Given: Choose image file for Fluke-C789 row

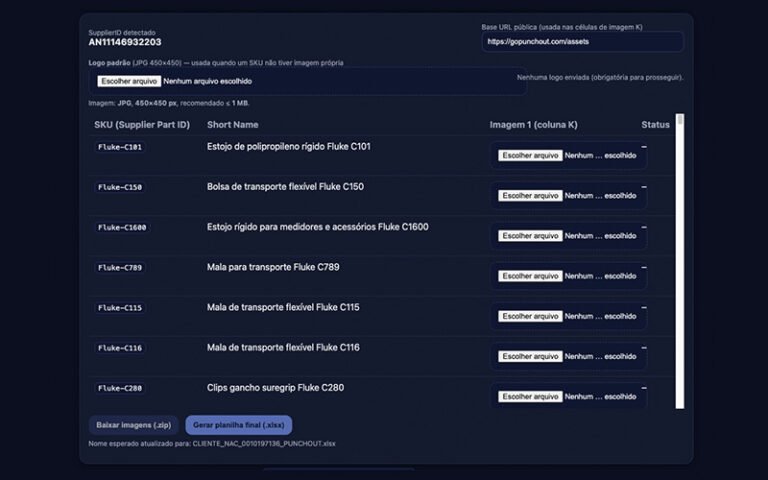Looking at the screenshot, I should point(530,276).
